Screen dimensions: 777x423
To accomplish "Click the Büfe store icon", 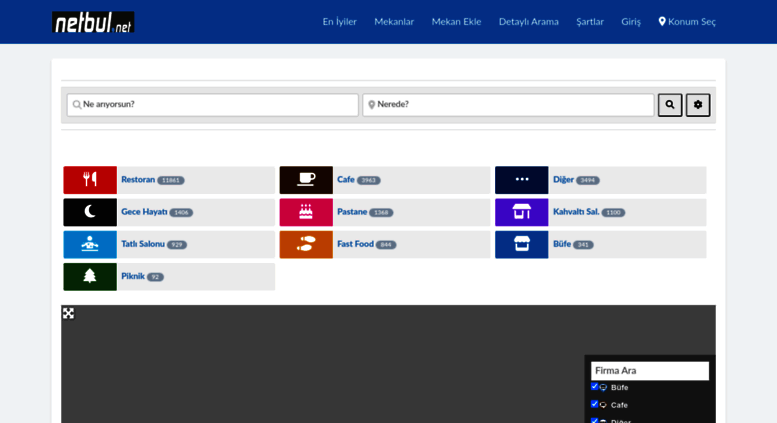I will coord(522,244).
